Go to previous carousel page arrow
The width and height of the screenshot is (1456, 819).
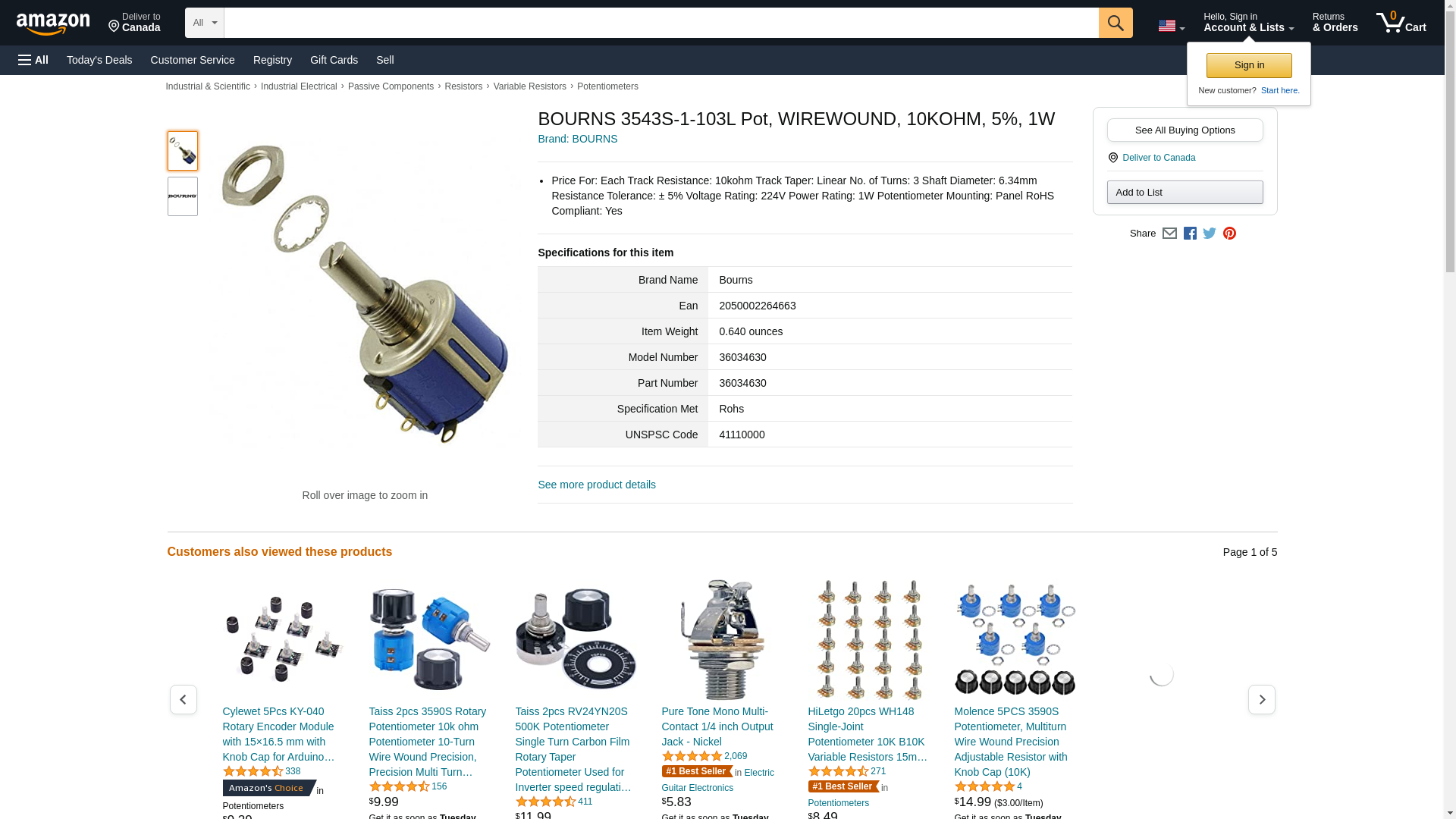[x=183, y=699]
